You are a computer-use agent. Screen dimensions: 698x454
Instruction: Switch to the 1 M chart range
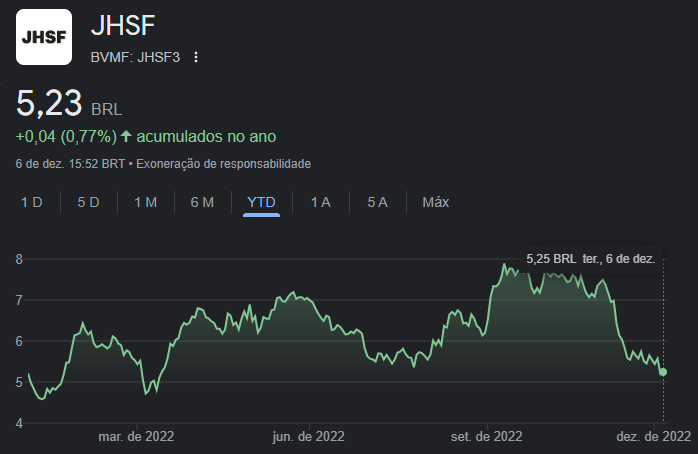tap(146, 202)
